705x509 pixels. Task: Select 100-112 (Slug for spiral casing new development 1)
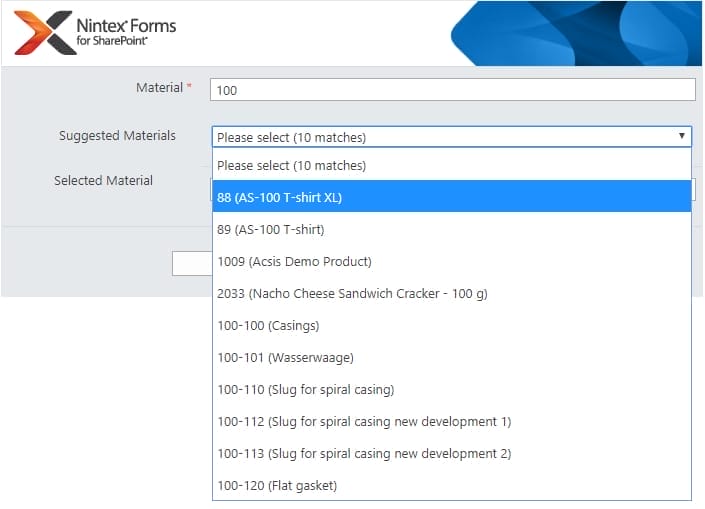[x=452, y=421]
